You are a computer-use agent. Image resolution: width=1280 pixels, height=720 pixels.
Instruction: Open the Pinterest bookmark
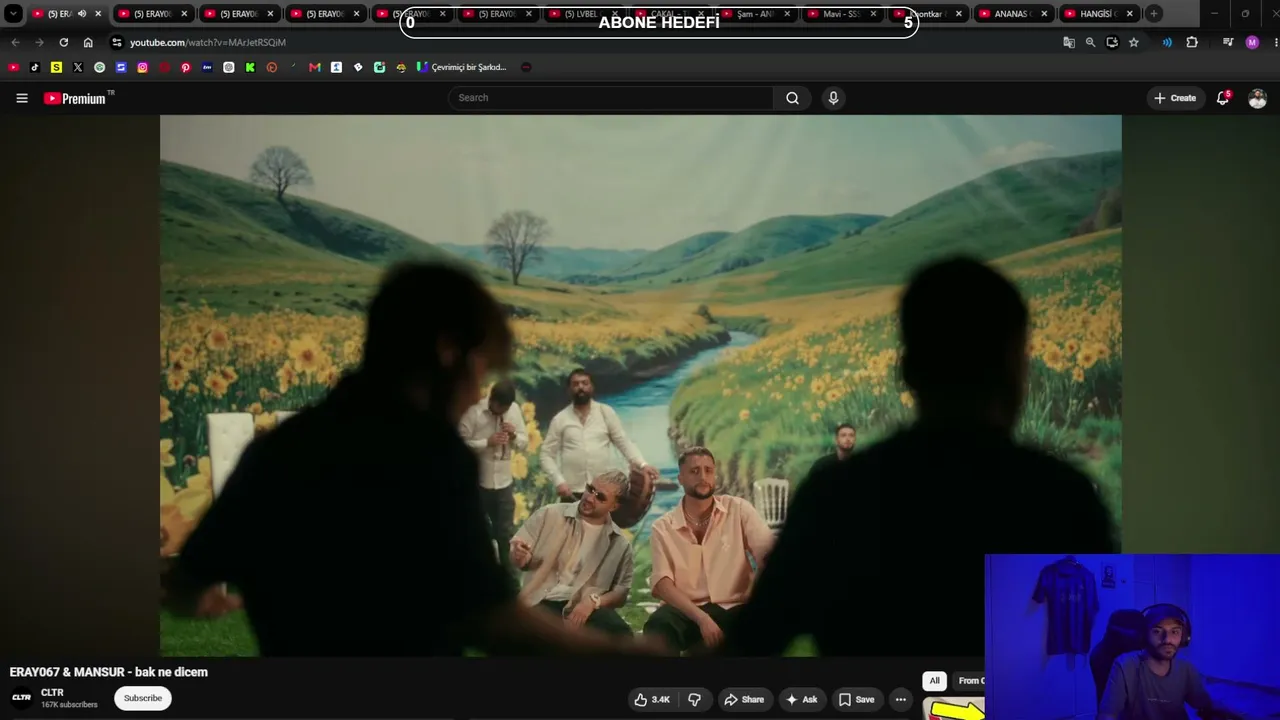pyautogui.click(x=186, y=67)
